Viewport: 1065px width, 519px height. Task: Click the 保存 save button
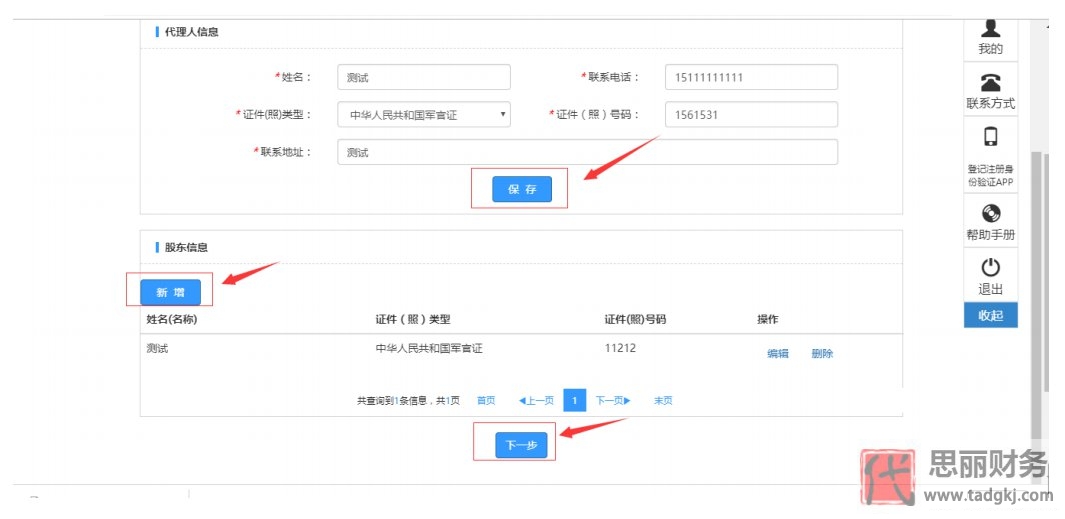pyautogui.click(x=522, y=189)
